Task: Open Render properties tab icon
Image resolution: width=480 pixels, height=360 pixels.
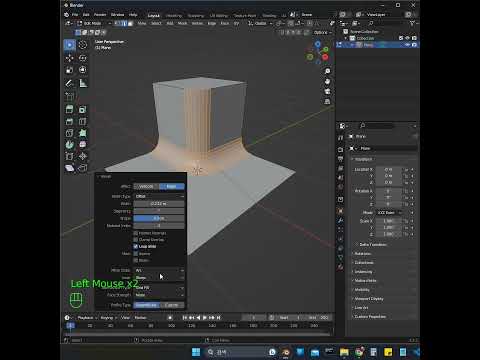Action: 340,150
